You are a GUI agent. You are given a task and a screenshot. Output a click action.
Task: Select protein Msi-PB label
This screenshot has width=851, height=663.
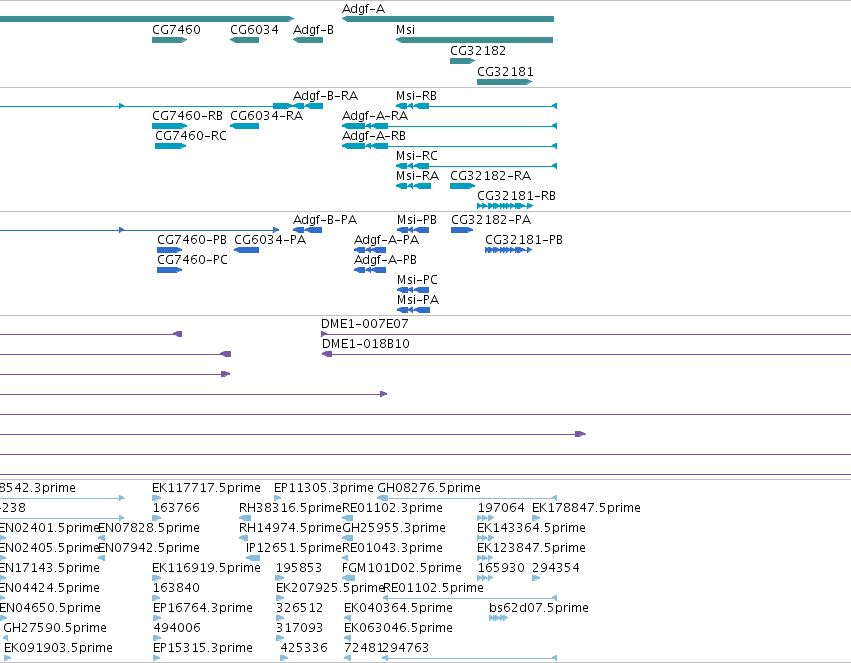click(417, 220)
